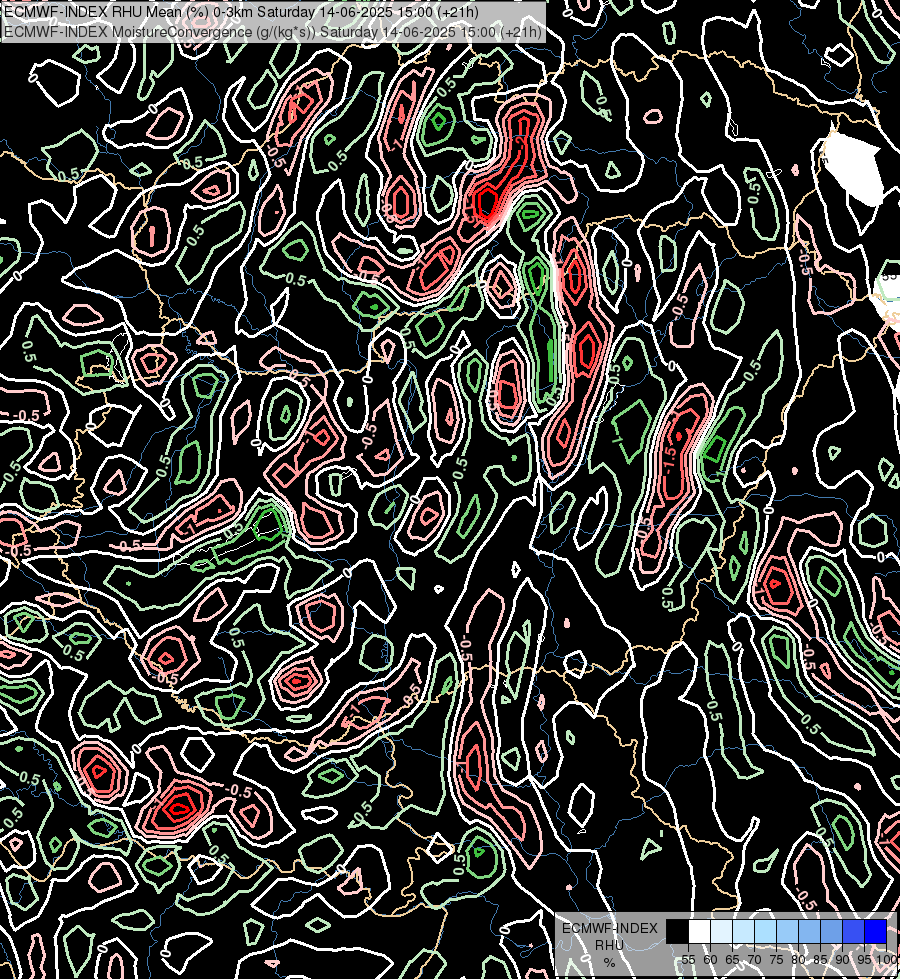Viewport: 900px width, 979px height.
Task: Choose the 80-85% humidity legend swatch
Action: point(809,931)
